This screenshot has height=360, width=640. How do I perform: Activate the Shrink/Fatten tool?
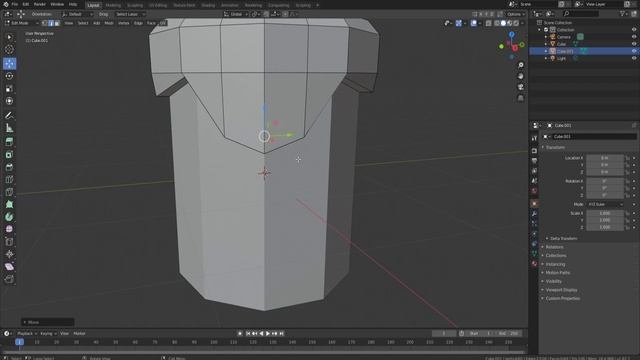[9, 254]
